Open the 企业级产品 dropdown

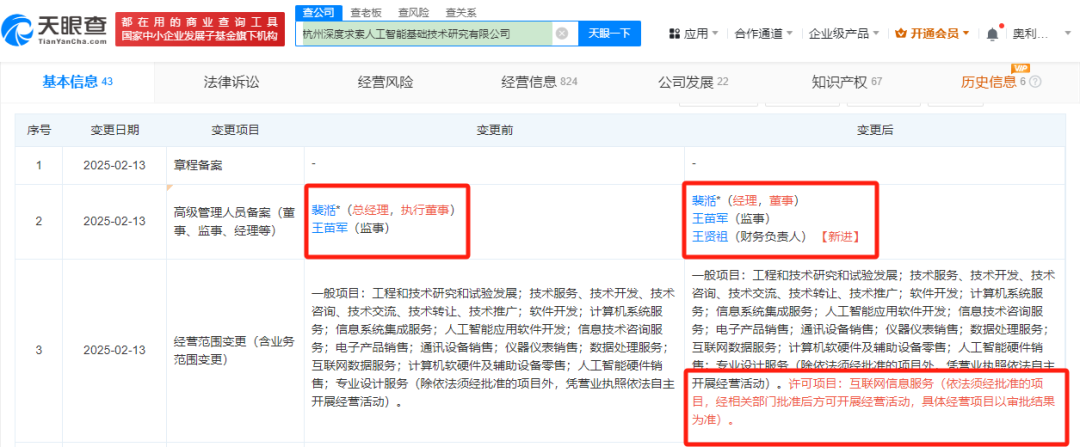tap(843, 33)
